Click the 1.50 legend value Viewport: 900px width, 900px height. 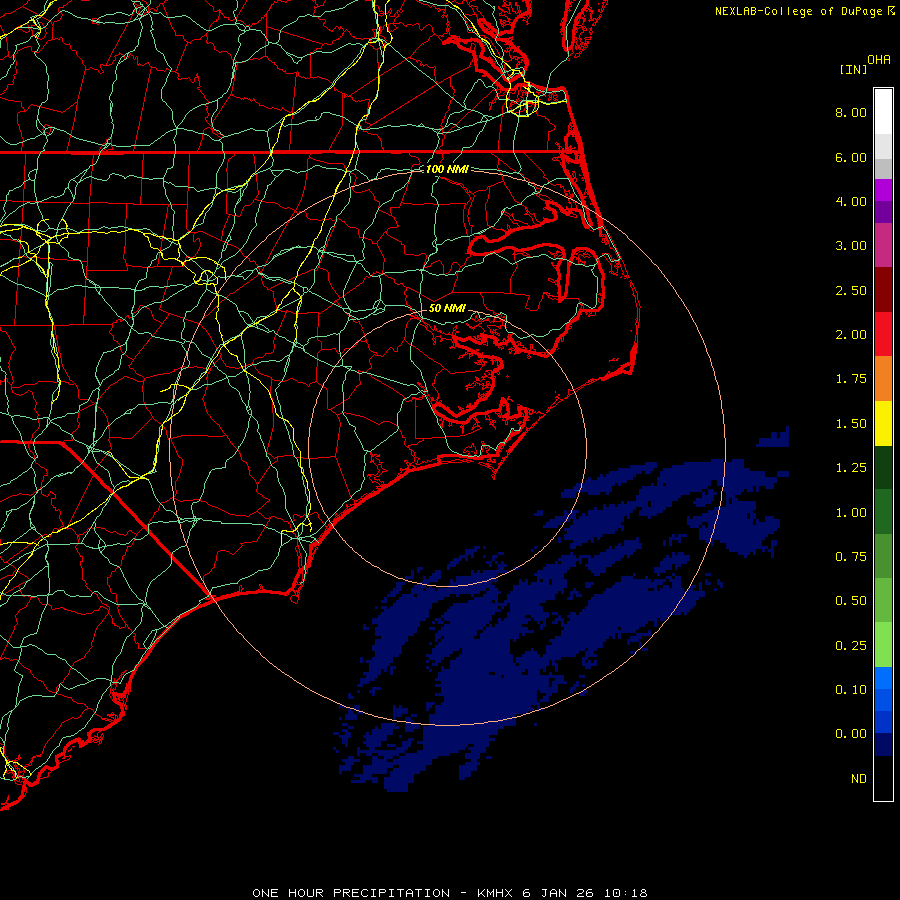tap(851, 424)
